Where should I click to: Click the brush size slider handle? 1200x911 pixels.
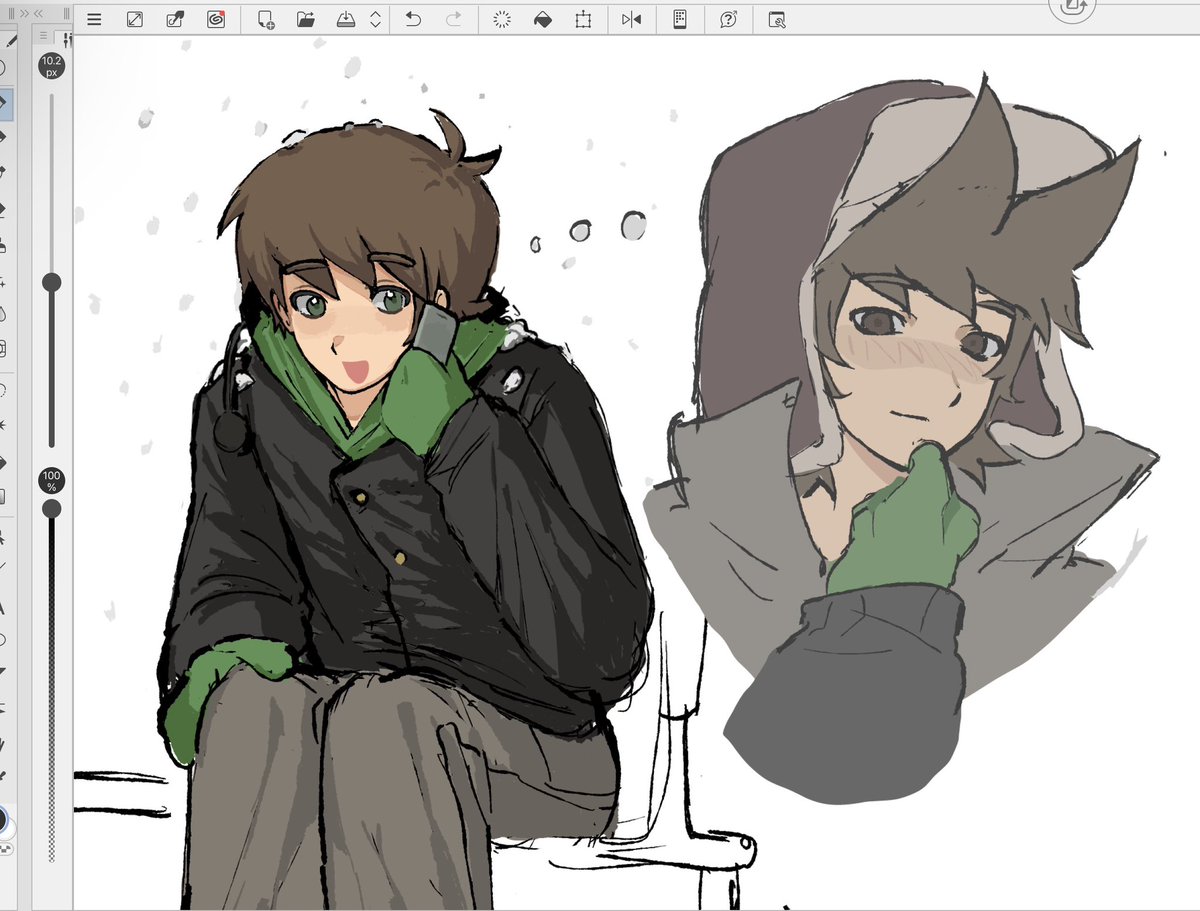click(x=52, y=283)
